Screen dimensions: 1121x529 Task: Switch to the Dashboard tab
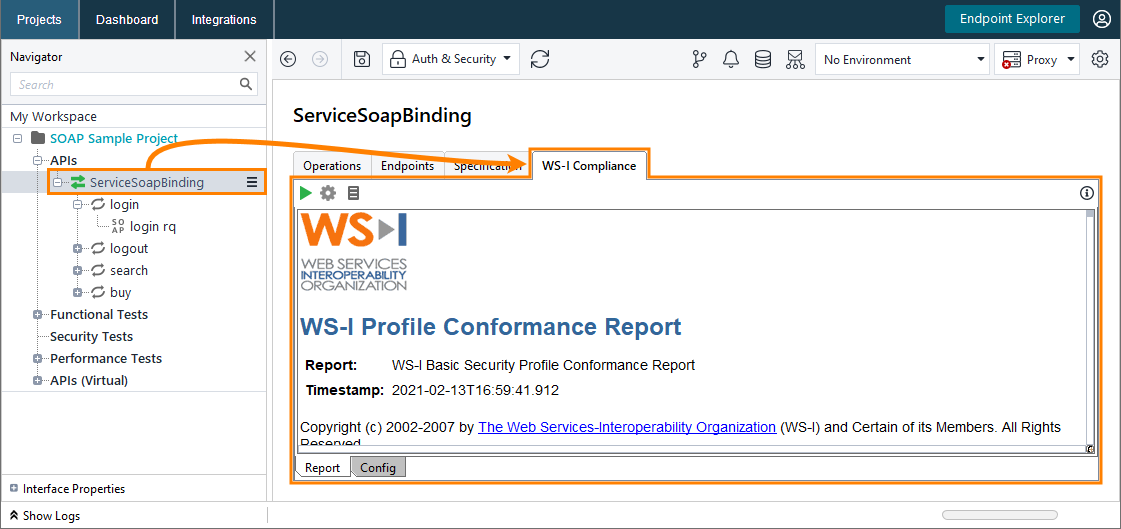click(x=127, y=19)
